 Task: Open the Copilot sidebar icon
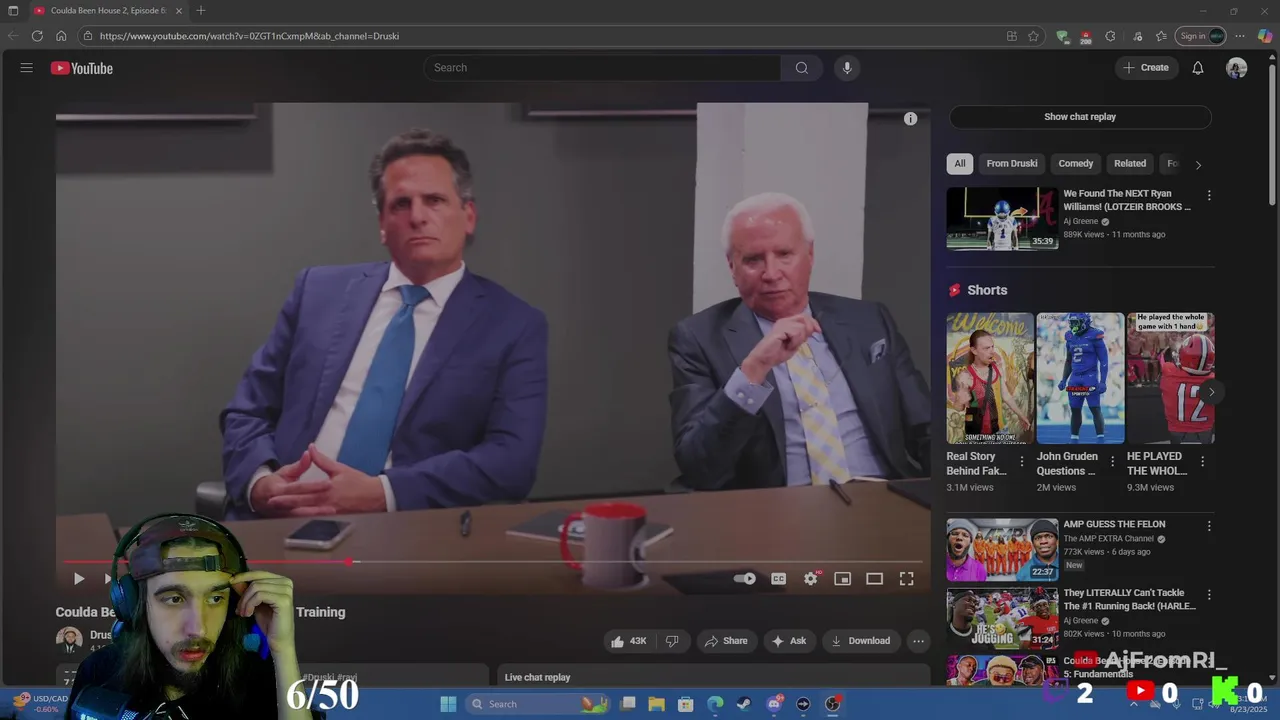(1265, 36)
